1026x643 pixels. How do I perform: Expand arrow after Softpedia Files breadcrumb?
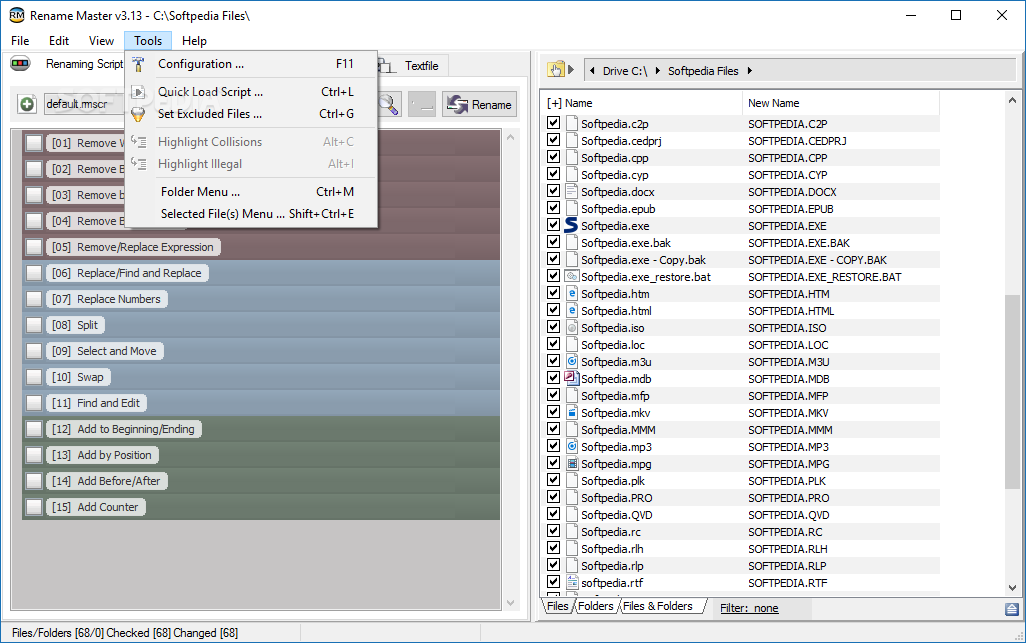click(x=749, y=71)
